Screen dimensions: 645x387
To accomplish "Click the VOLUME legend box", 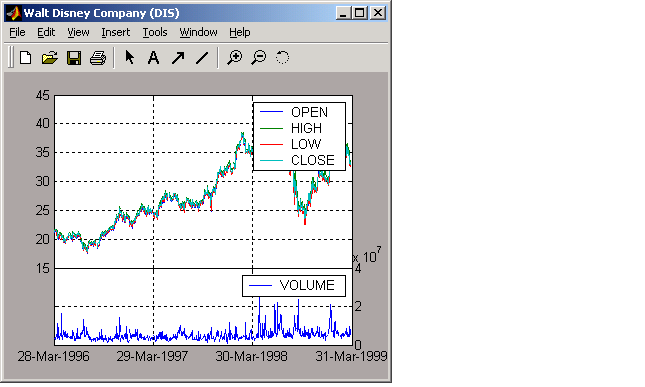I will click(x=294, y=285).
